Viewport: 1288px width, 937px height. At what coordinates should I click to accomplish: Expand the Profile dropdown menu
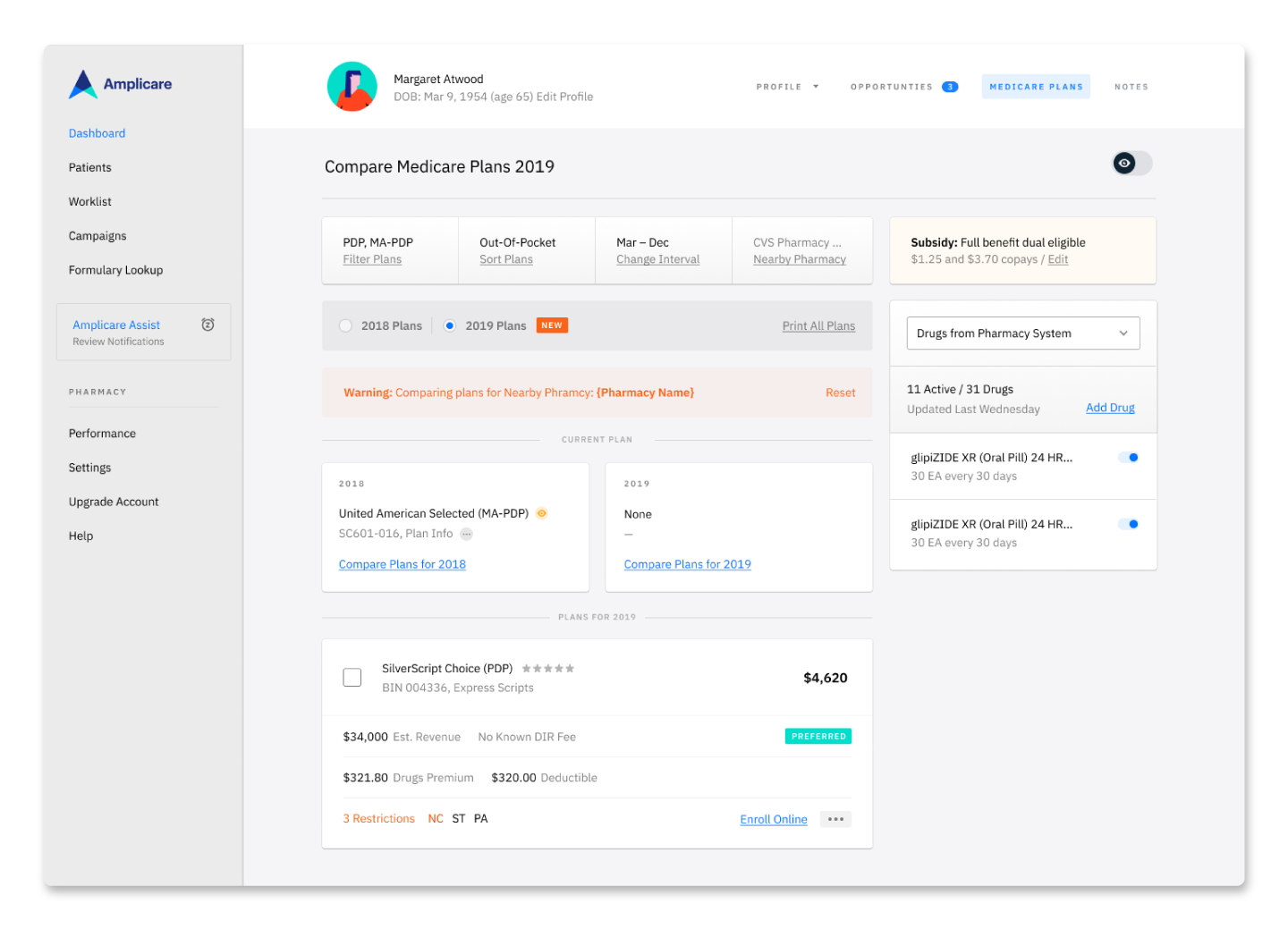(x=787, y=87)
